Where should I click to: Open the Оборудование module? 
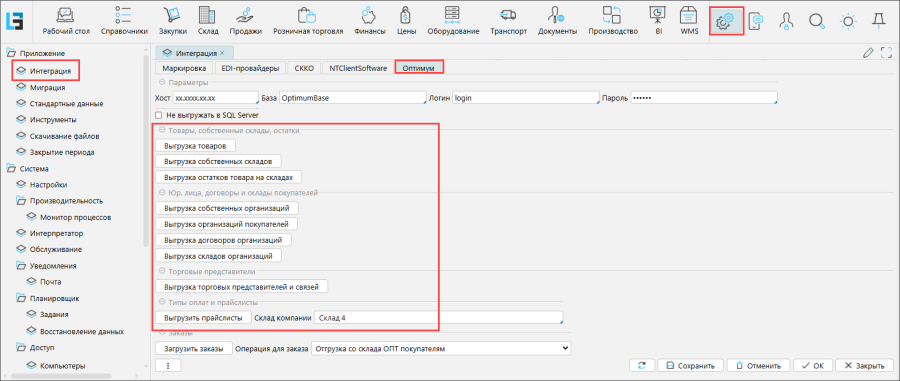pyautogui.click(x=453, y=21)
